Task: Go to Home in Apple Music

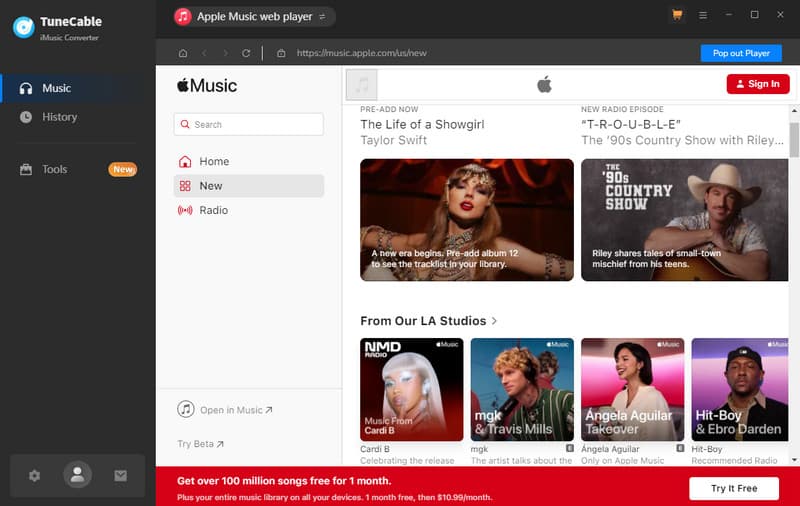Action: (249, 162)
